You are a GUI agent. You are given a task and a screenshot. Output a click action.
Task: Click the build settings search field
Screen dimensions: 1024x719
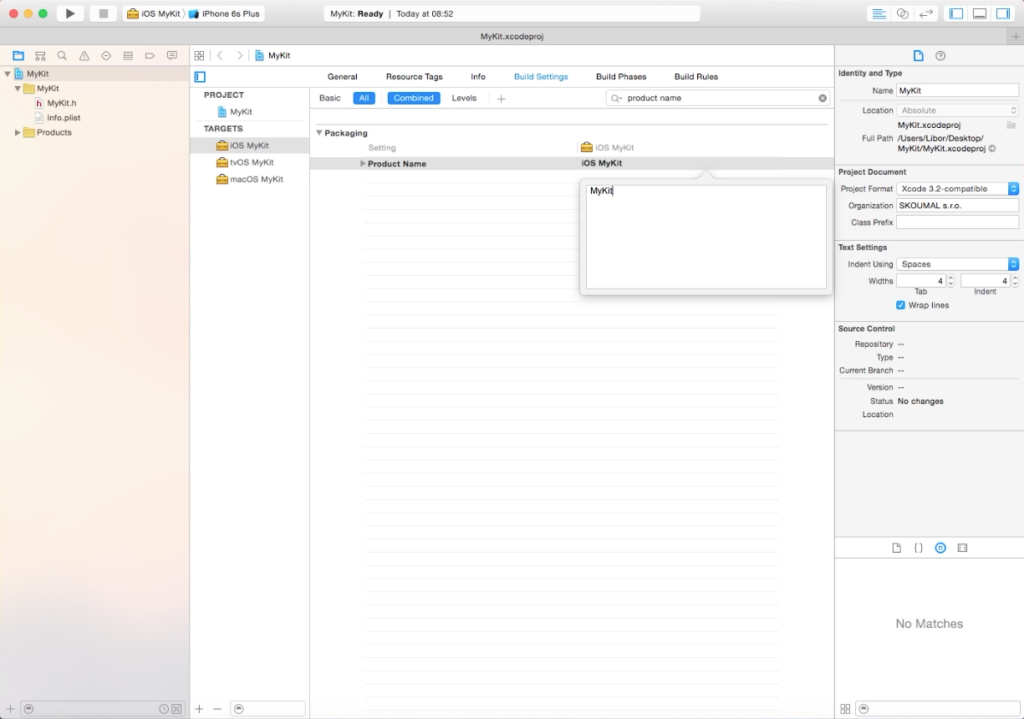point(718,98)
